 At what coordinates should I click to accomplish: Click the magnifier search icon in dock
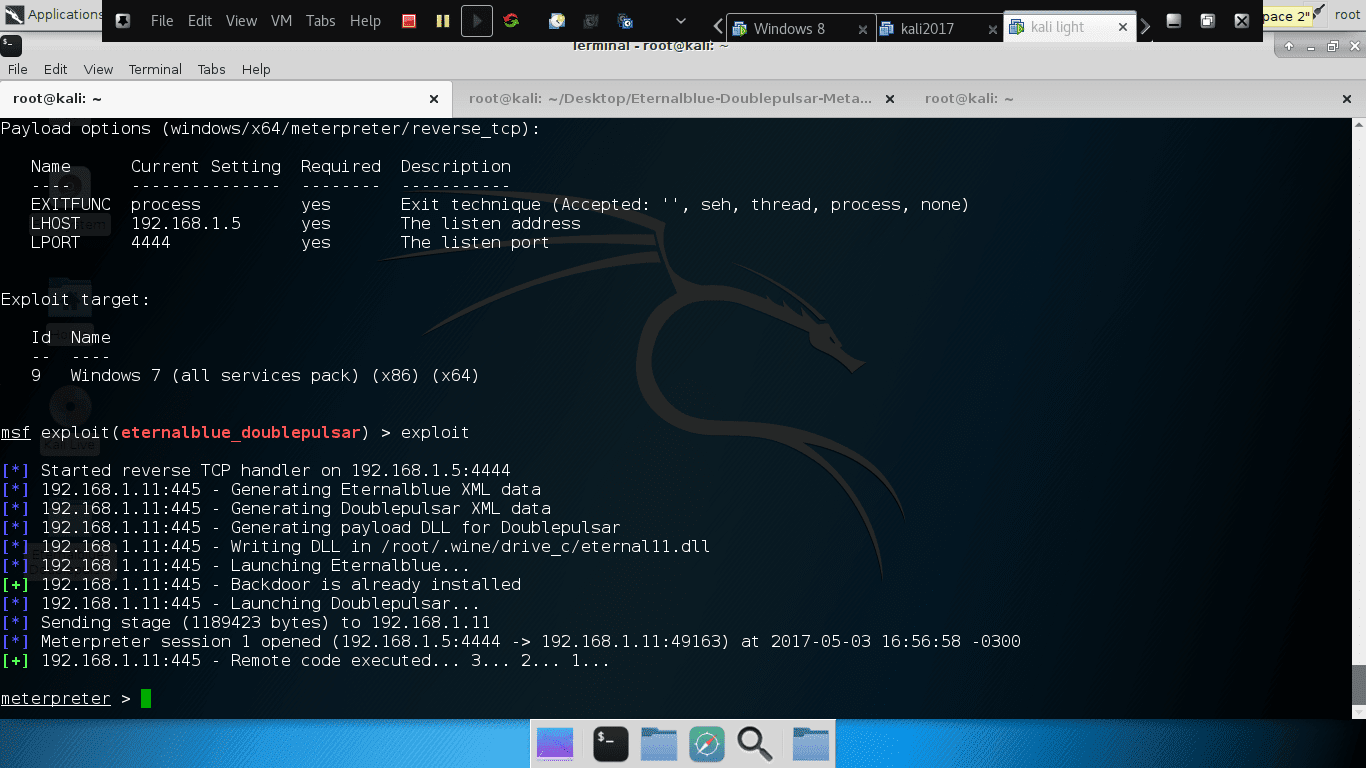[x=755, y=743]
